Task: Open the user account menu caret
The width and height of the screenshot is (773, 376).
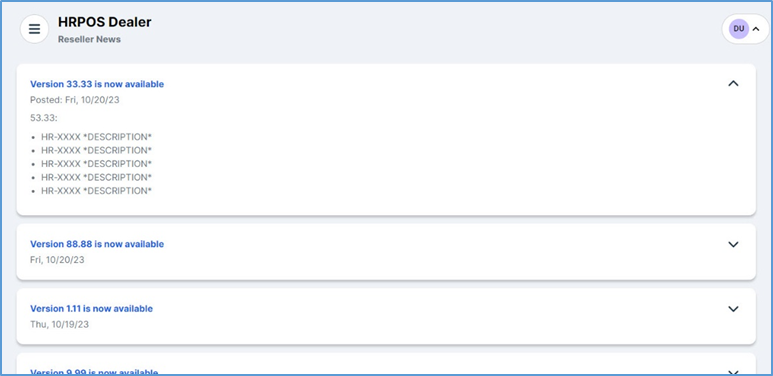Action: [x=756, y=29]
